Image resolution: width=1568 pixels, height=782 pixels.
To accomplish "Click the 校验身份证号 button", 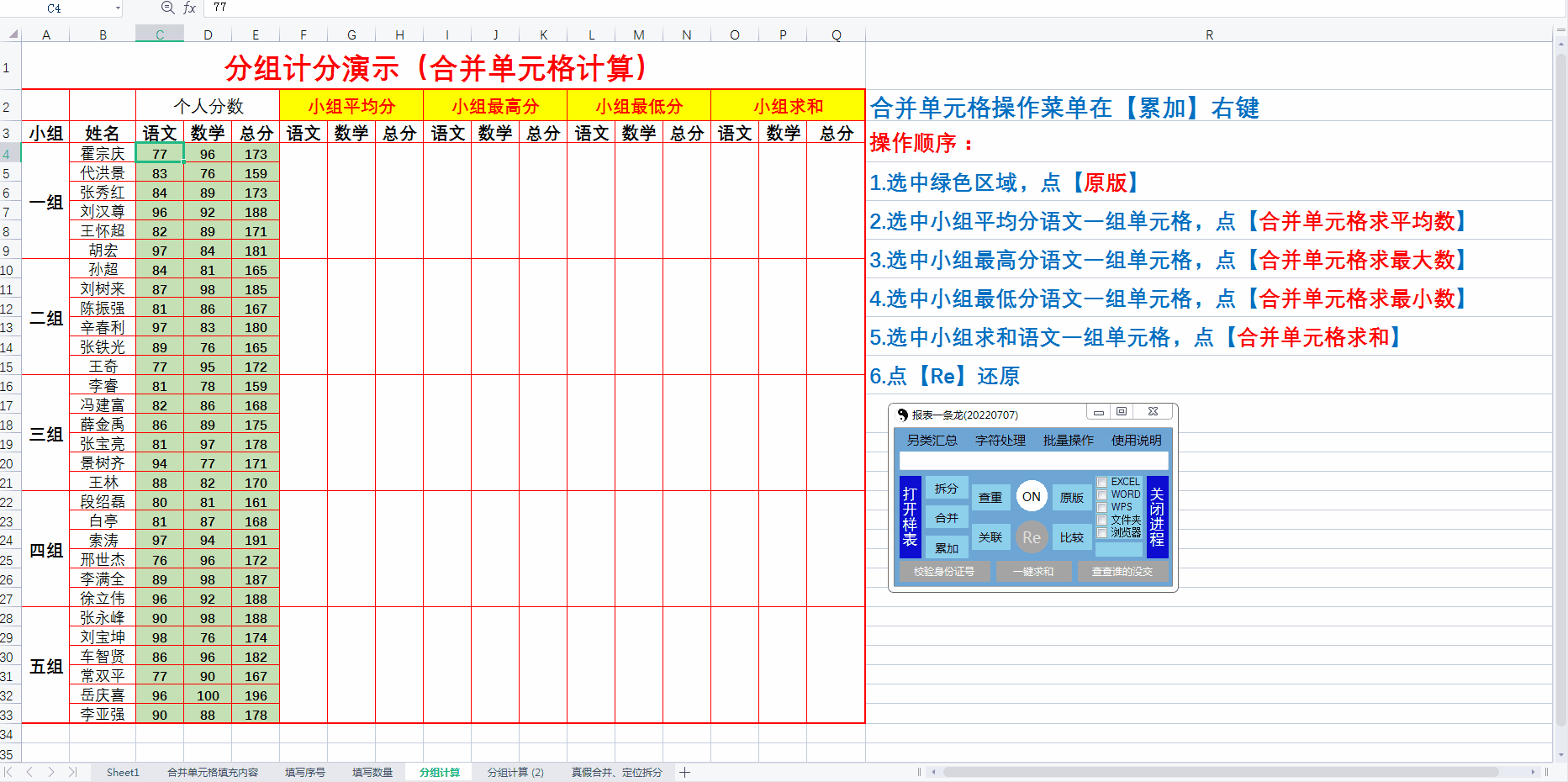I will 944,572.
